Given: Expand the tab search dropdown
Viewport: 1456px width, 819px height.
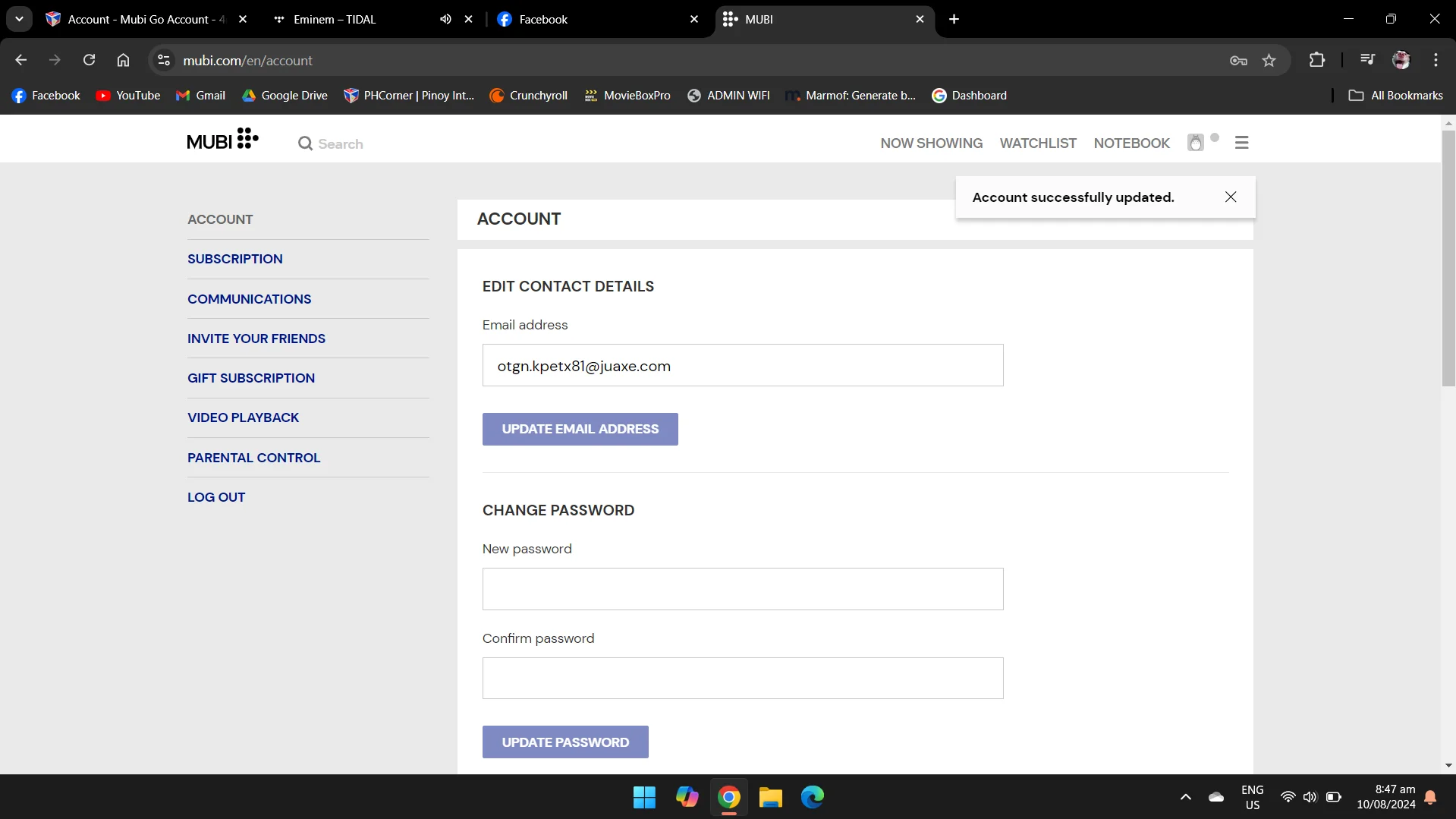Looking at the screenshot, I should [x=19, y=19].
